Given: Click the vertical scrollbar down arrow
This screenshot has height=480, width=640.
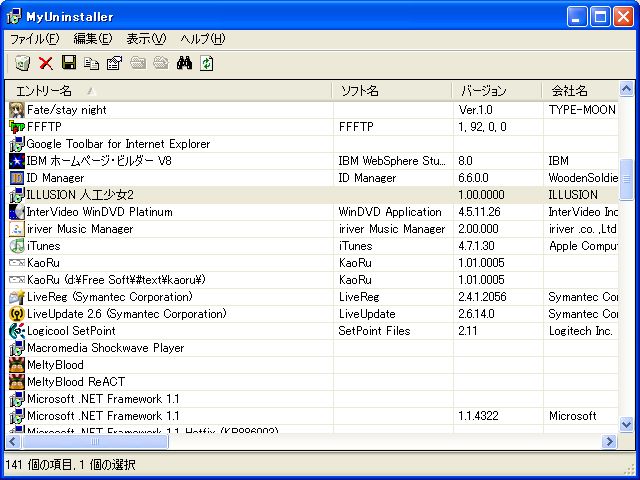Looking at the screenshot, I should click(x=626, y=424).
